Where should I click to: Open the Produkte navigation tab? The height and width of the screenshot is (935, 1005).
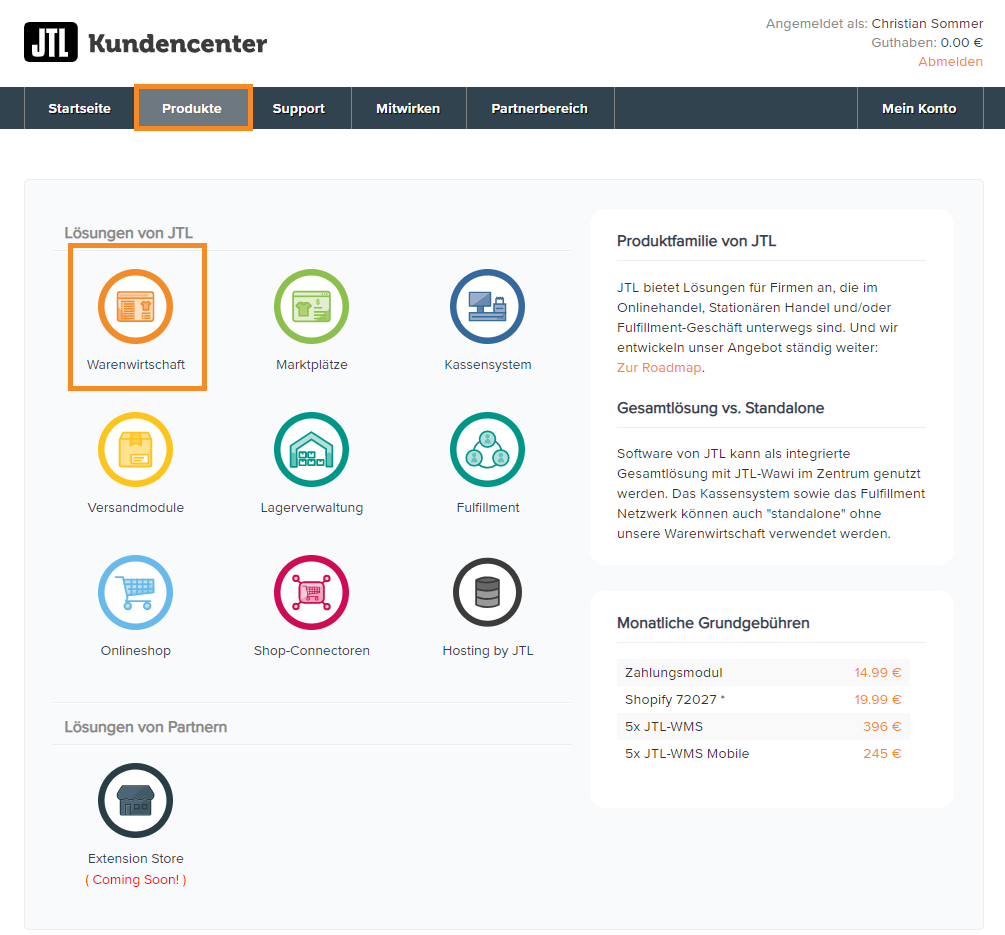[x=192, y=108]
